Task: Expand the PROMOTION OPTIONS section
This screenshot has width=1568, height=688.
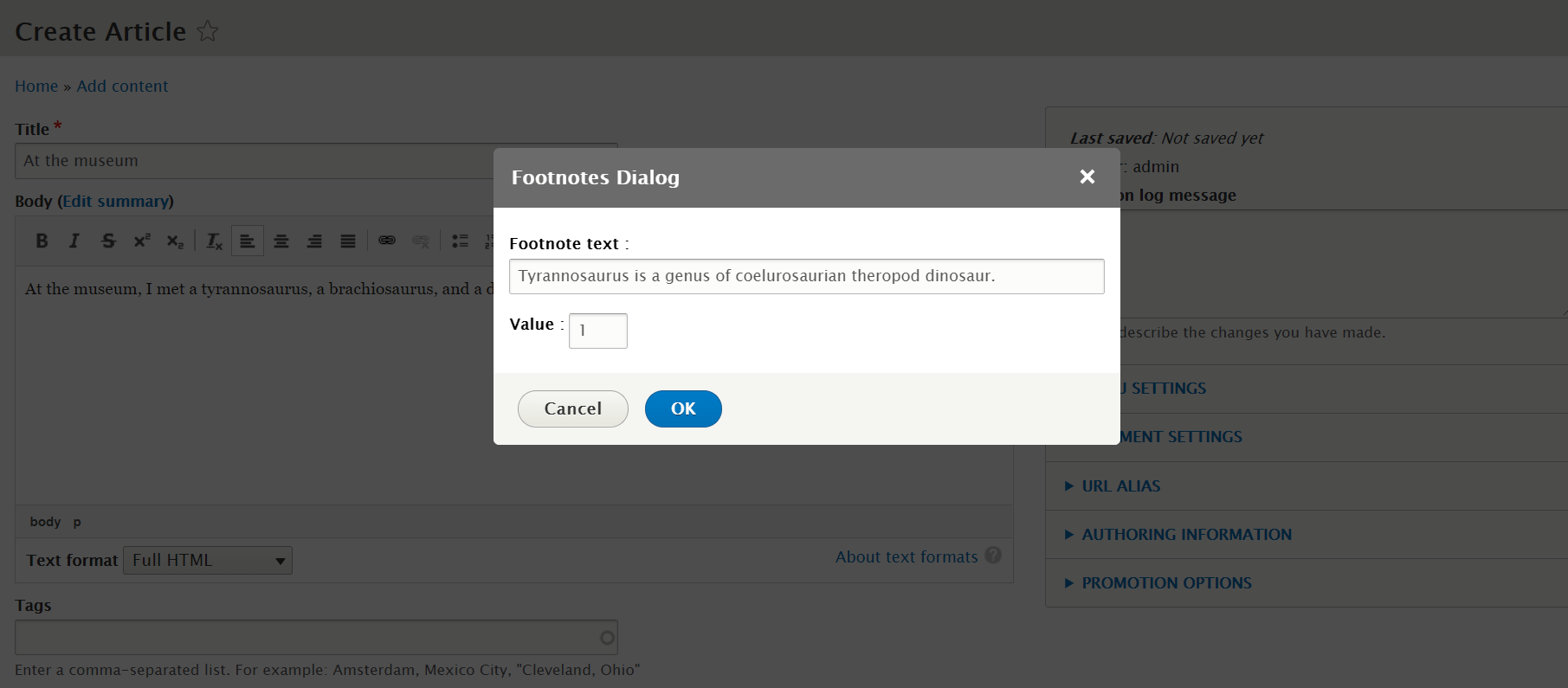Action: pos(1165,582)
